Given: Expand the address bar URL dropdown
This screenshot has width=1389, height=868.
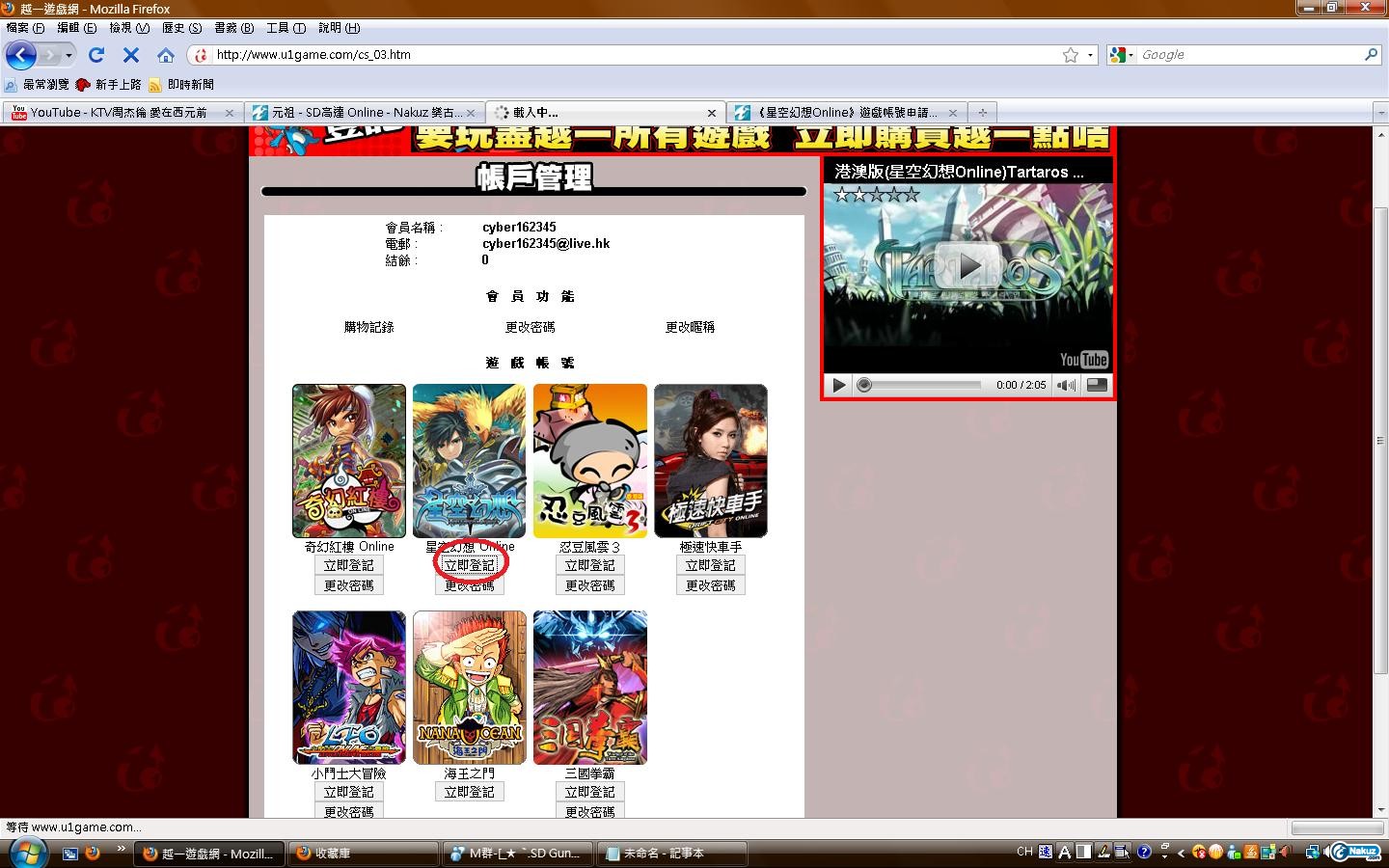Looking at the screenshot, I should click(x=1091, y=55).
